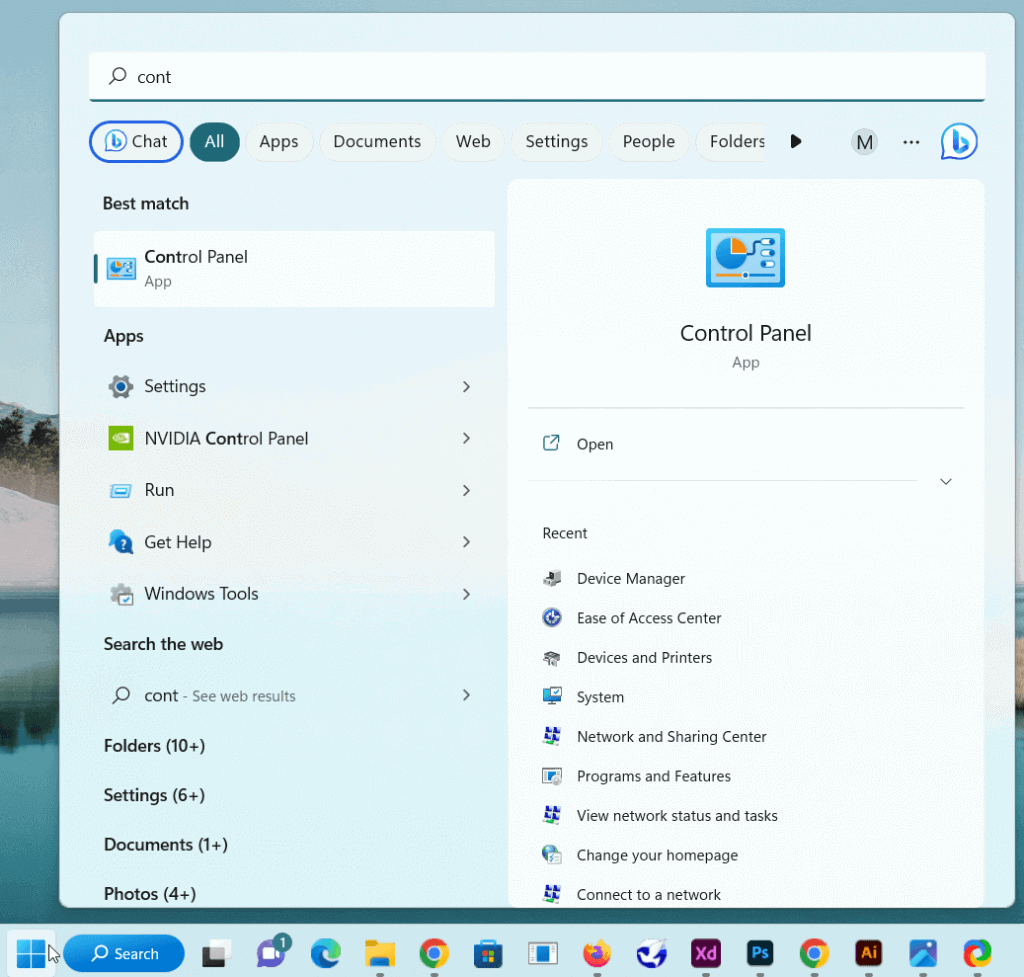Open the M account avatar
This screenshot has height=977, width=1024.
[864, 142]
